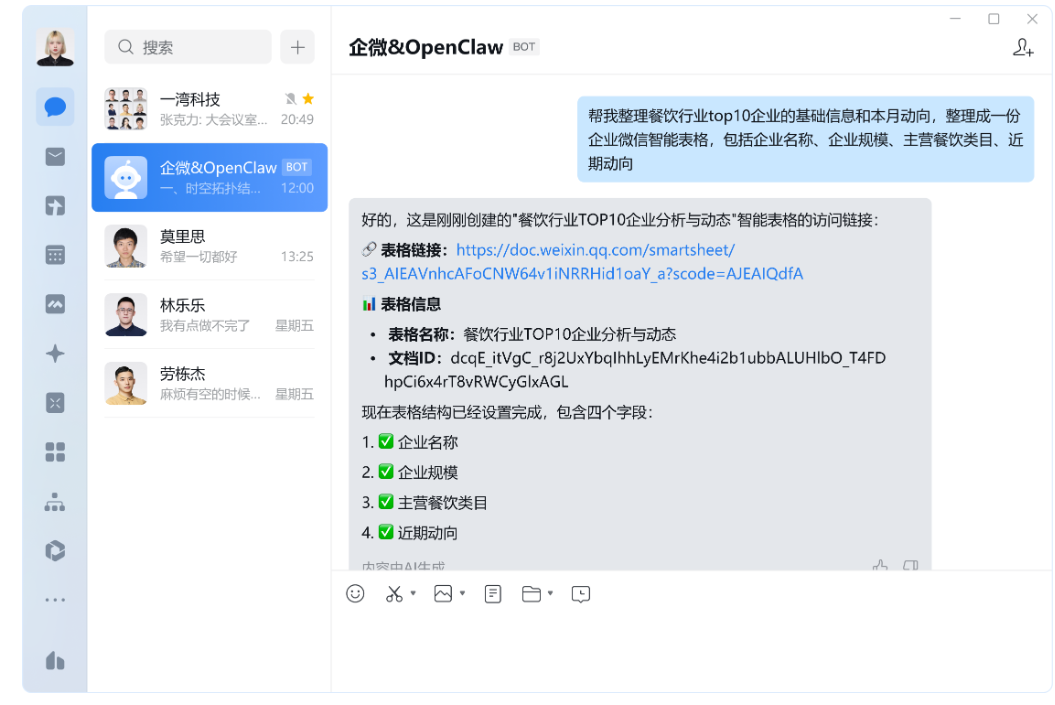Click the organization chart icon in sidebar
Screen dimensions: 1055x705
point(54,501)
